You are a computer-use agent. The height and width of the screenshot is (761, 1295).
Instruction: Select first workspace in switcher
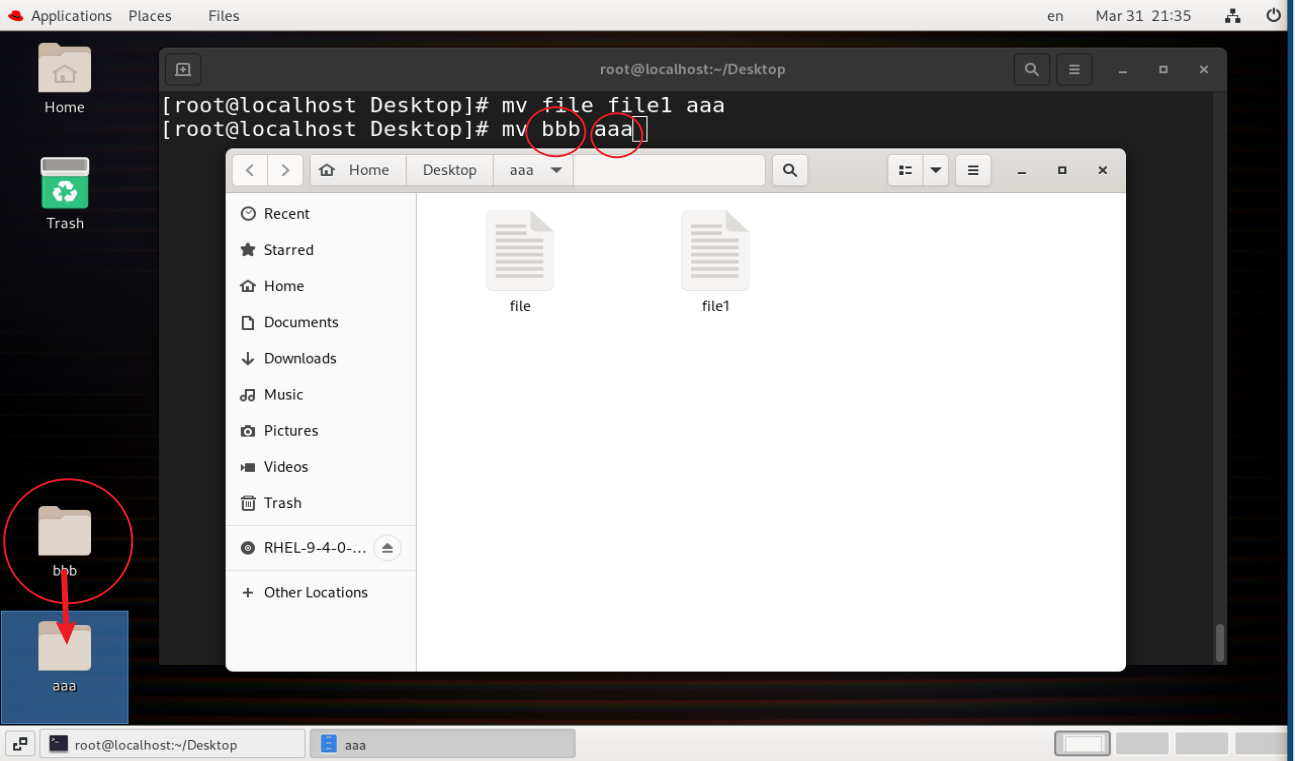(x=1083, y=744)
